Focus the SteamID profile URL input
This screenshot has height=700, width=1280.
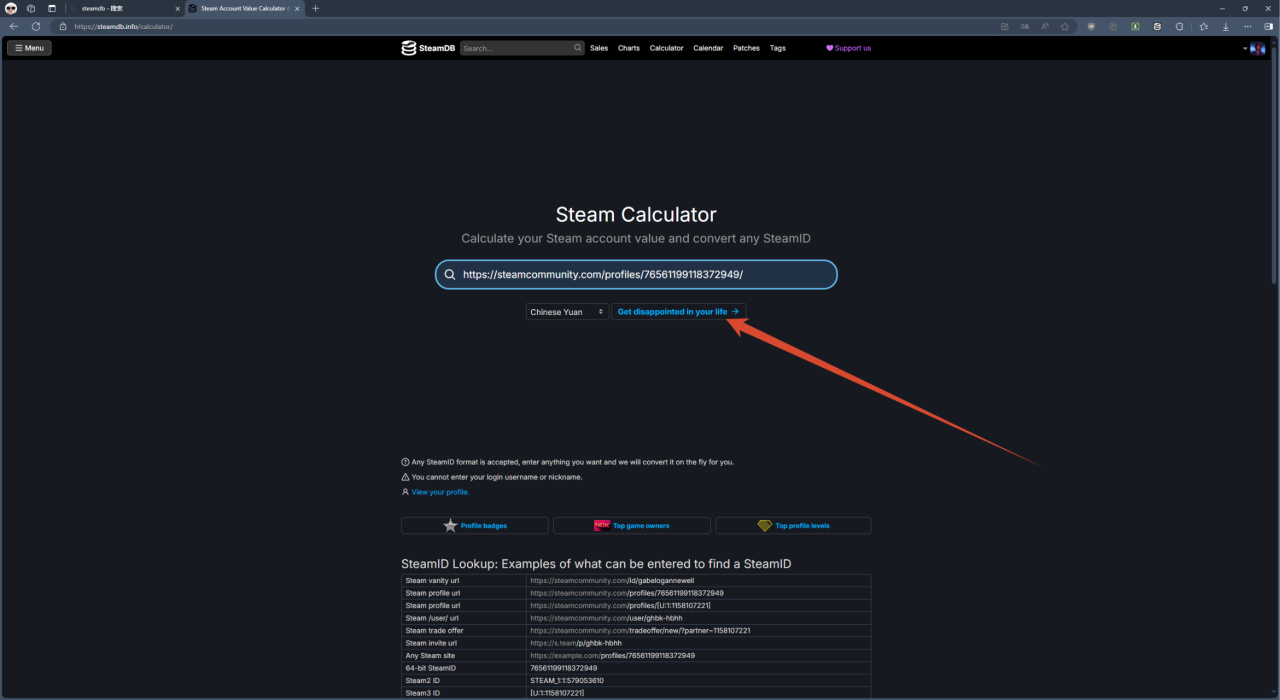click(636, 274)
